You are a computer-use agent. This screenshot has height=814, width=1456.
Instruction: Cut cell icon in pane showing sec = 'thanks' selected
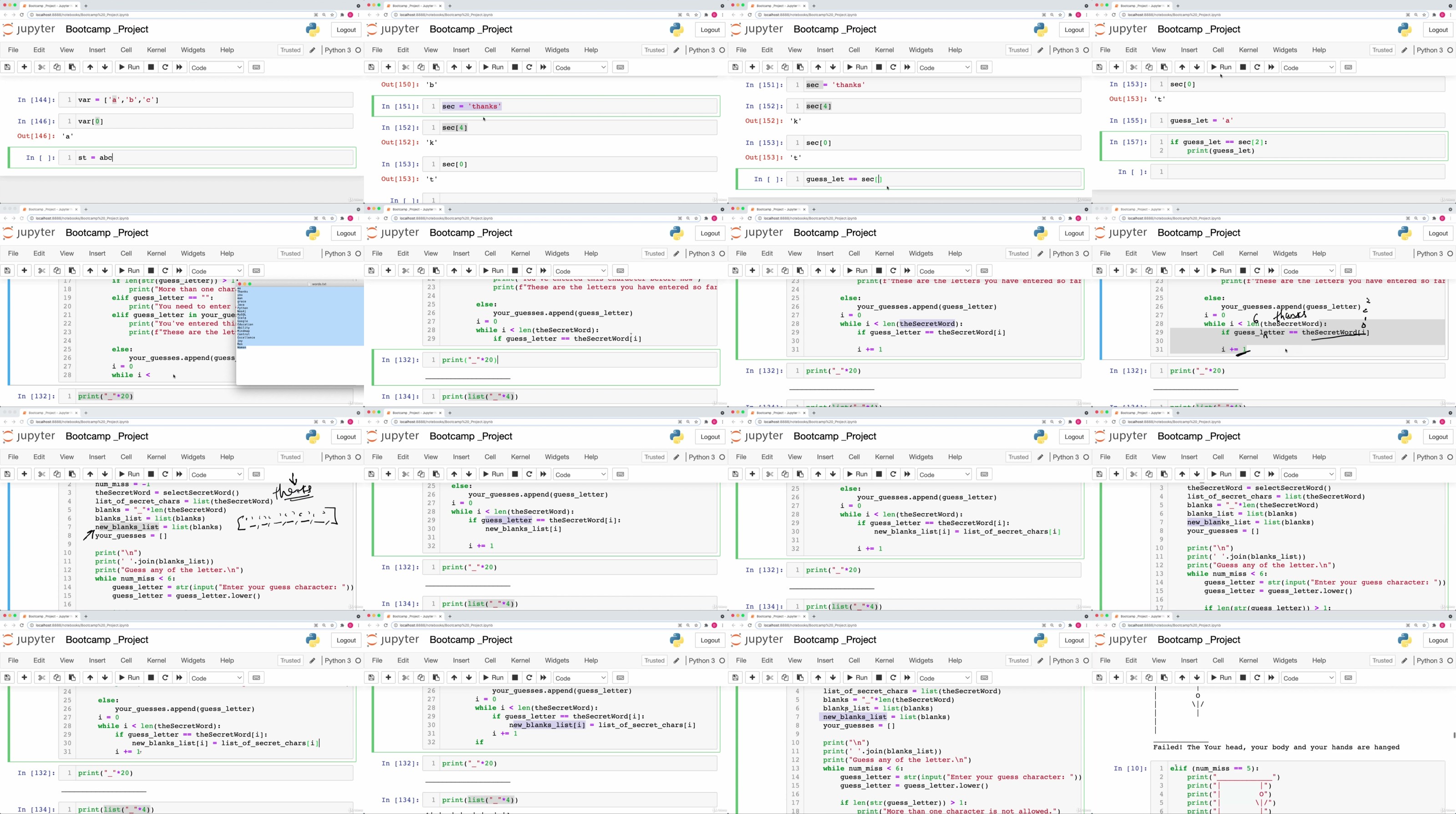405,67
